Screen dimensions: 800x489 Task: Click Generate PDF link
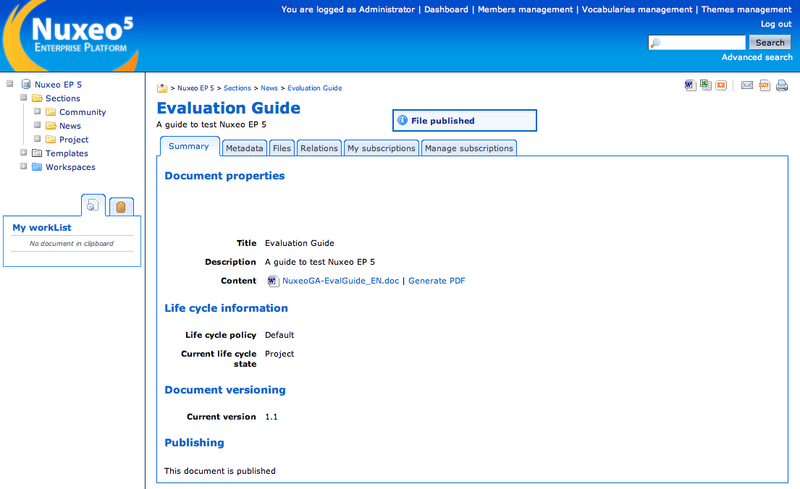pyautogui.click(x=437, y=281)
